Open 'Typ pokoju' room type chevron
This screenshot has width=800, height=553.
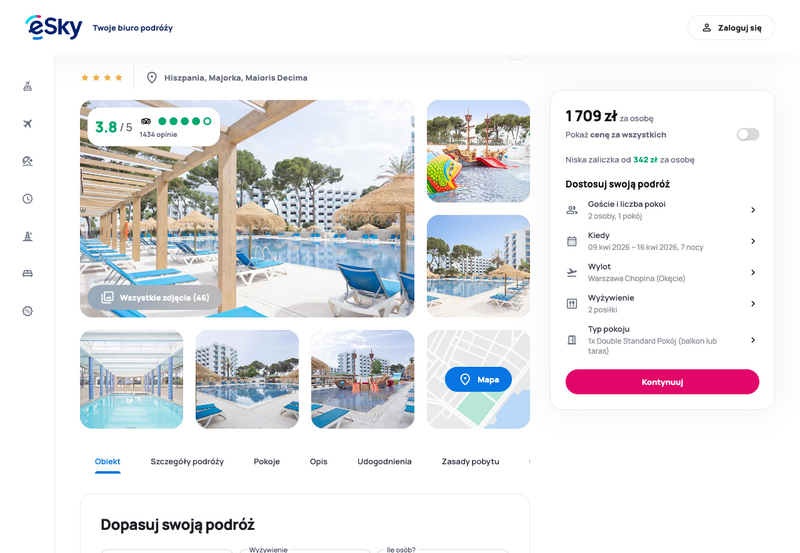coord(753,340)
